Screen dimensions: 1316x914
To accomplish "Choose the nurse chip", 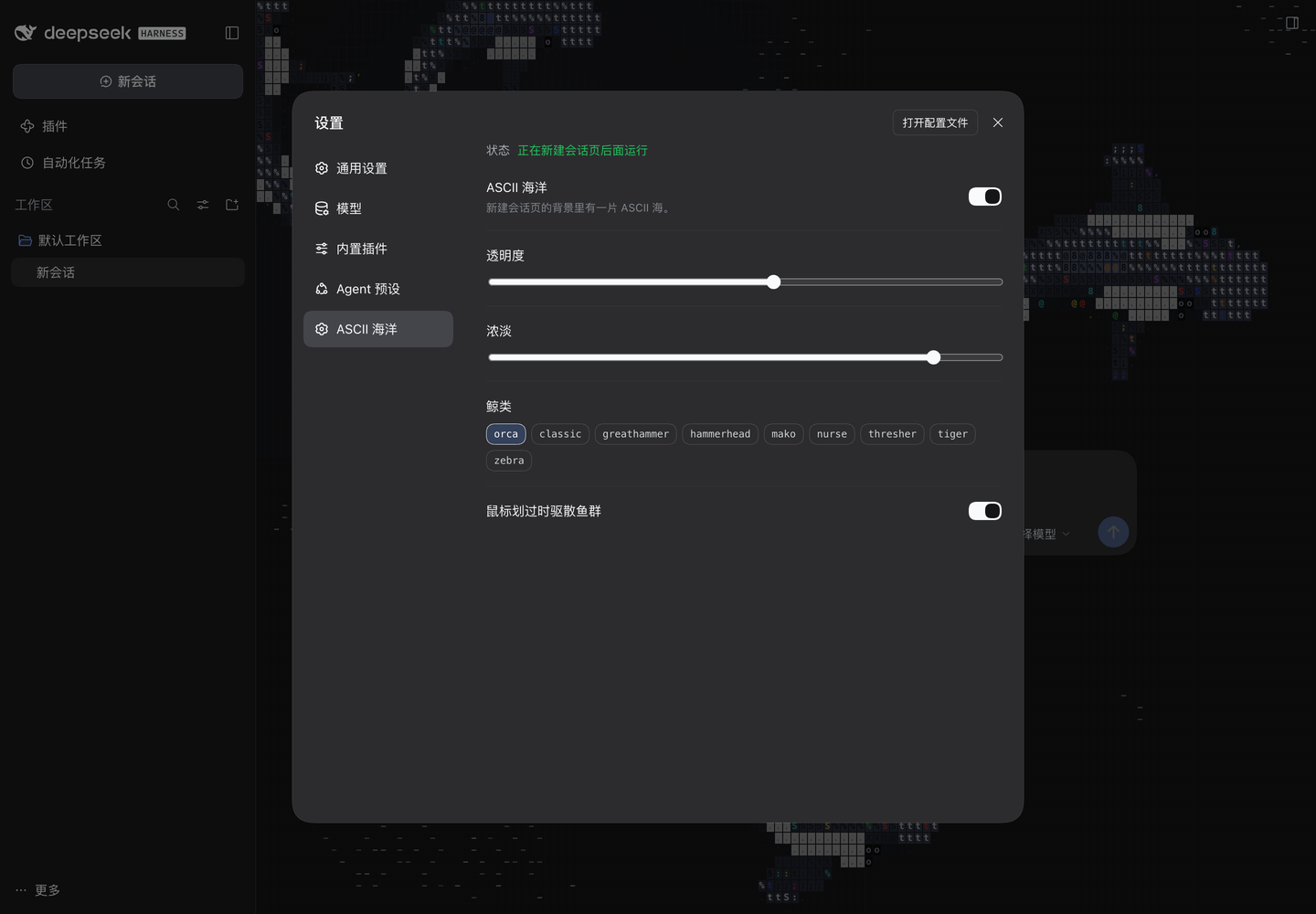I will tap(832, 434).
